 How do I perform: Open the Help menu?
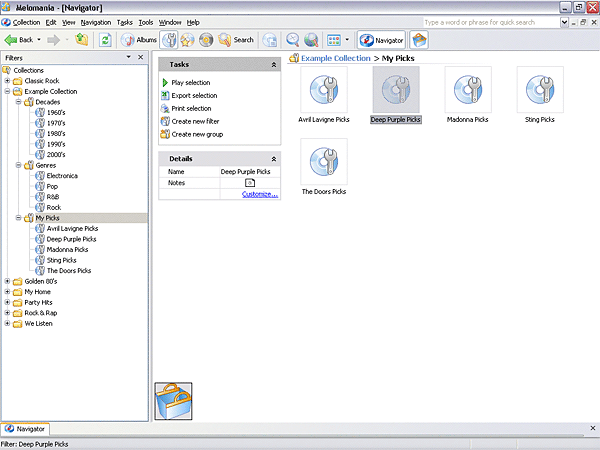(193, 23)
